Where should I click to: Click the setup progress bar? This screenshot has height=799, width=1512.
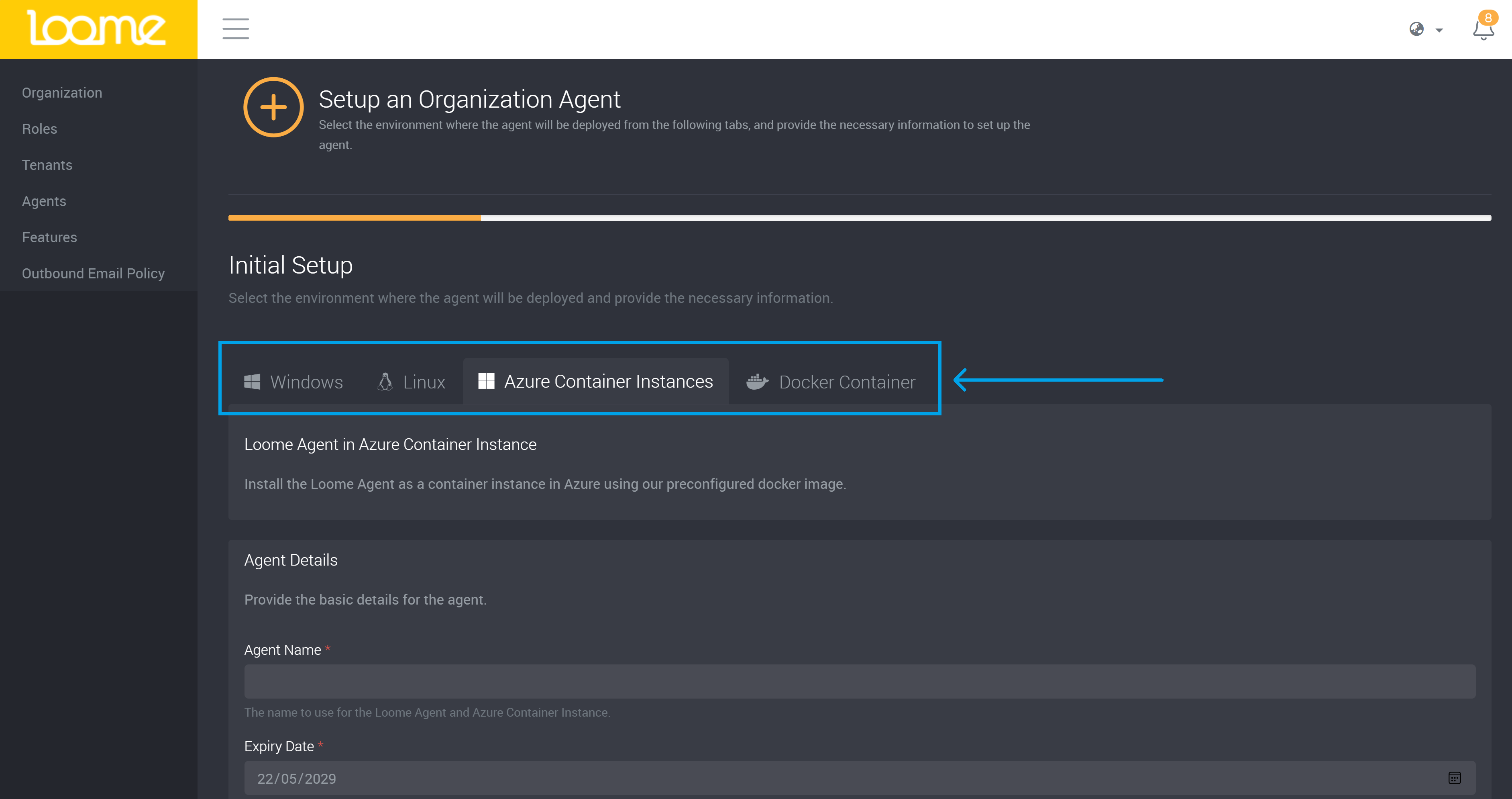(859, 218)
